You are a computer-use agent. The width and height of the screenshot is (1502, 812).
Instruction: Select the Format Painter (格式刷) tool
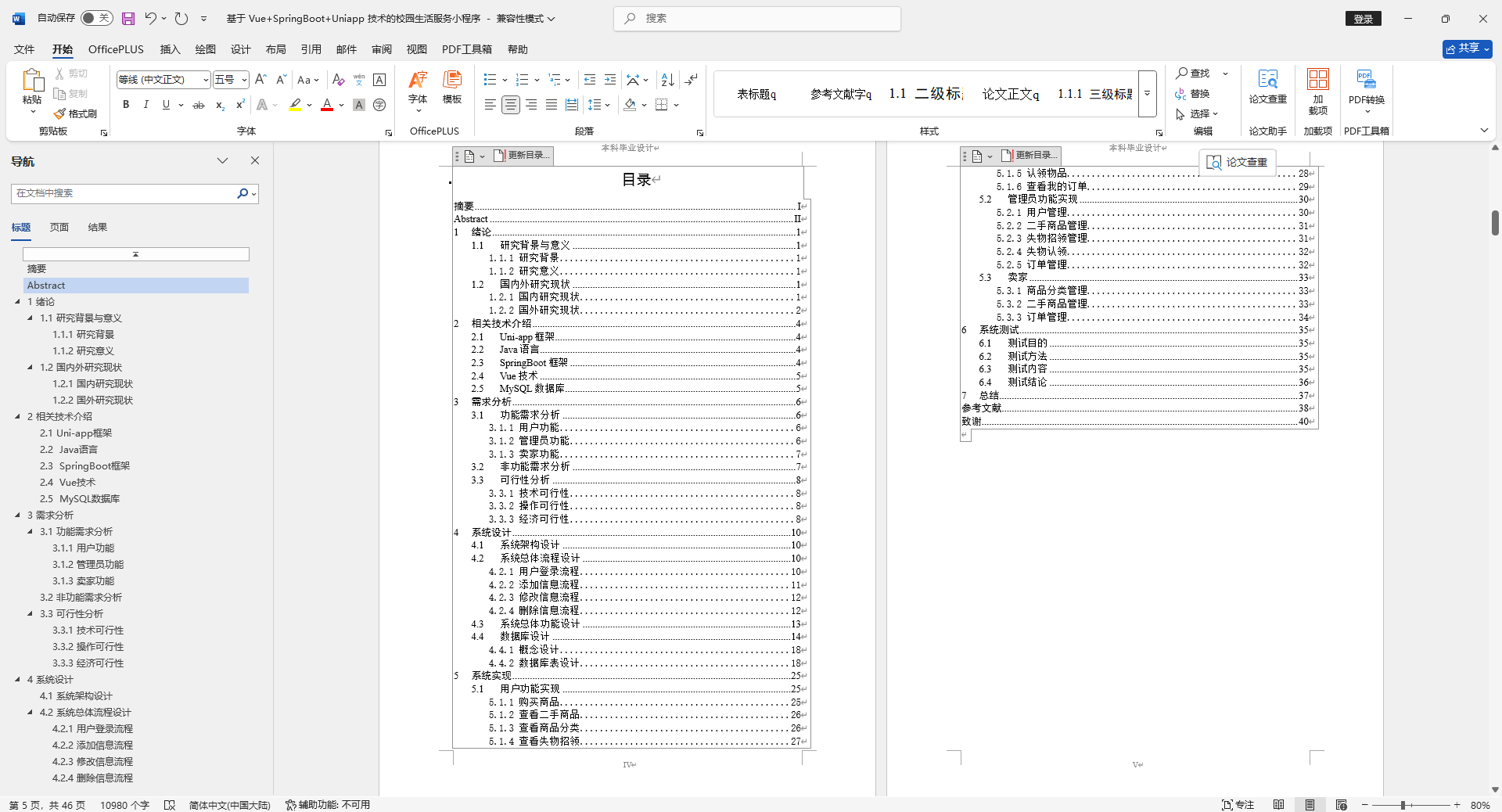pyautogui.click(x=75, y=113)
